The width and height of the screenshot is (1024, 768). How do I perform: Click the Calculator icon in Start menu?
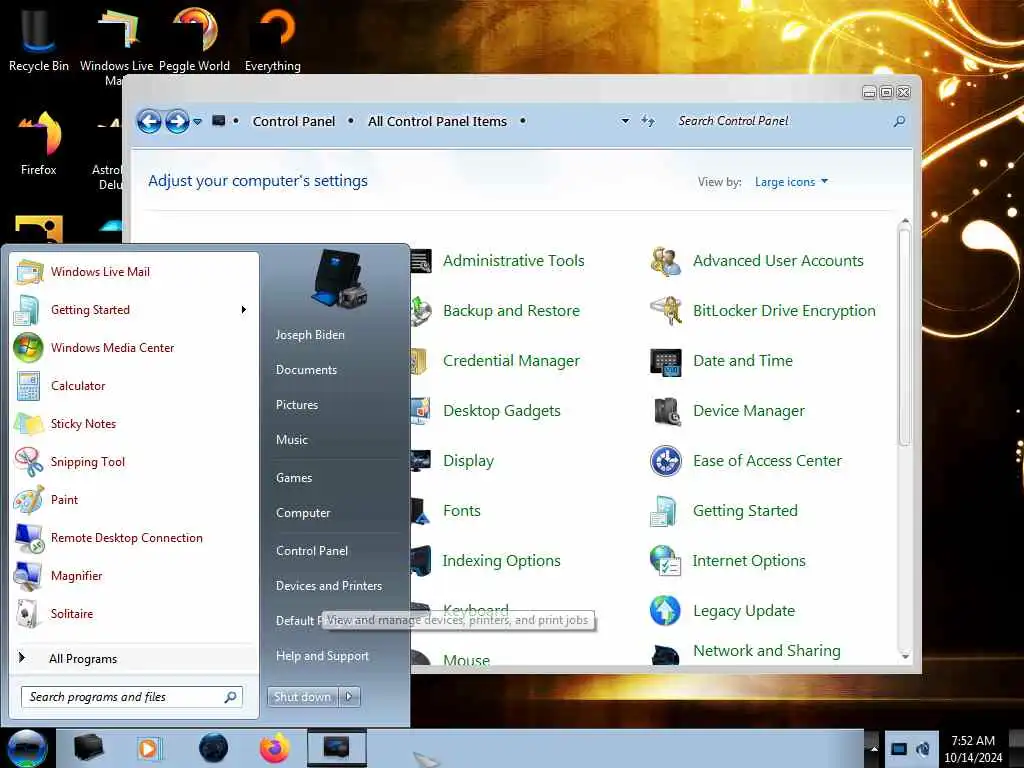(28, 386)
